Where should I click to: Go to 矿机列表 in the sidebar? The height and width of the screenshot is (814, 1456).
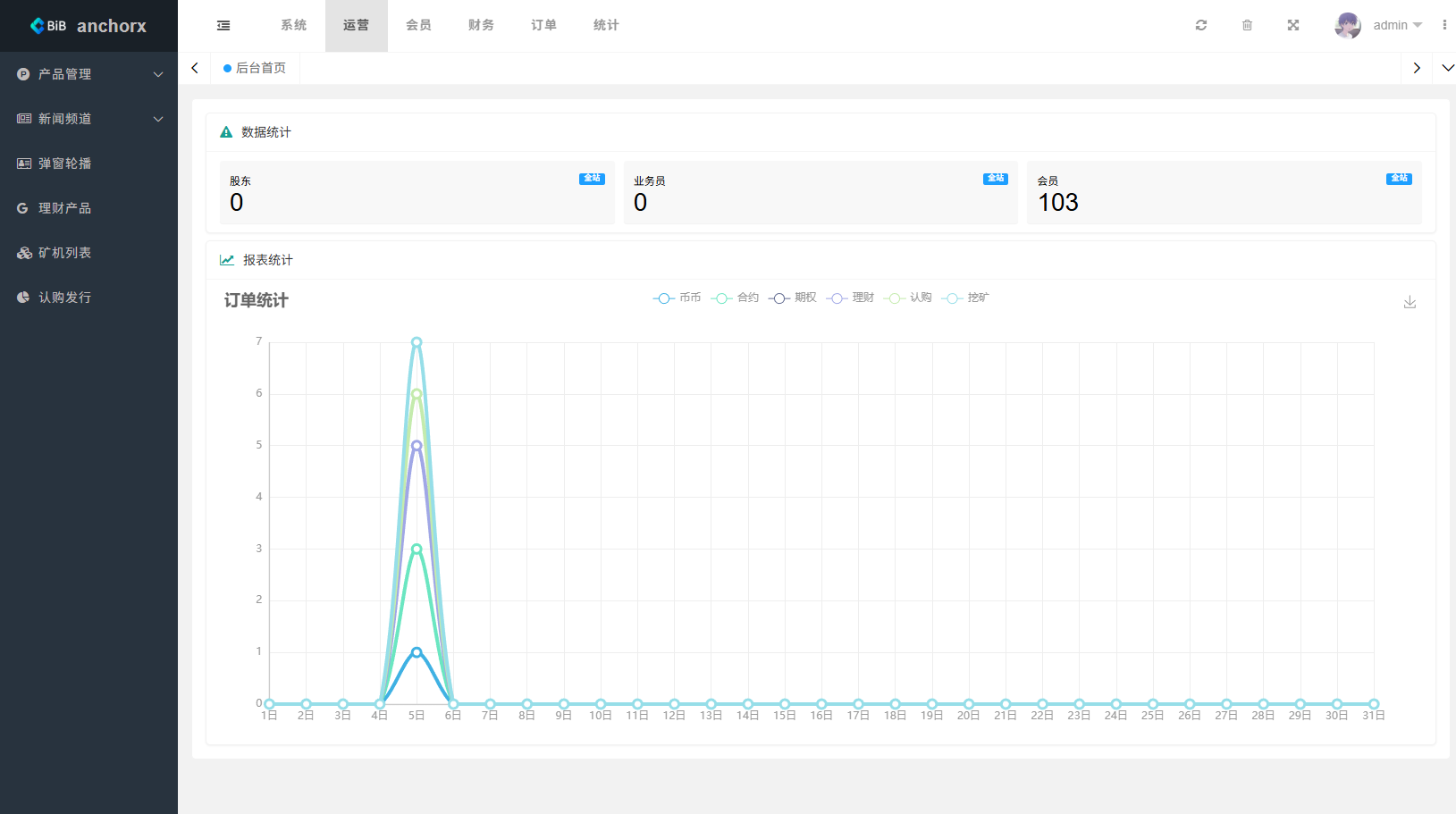pyautogui.click(x=64, y=253)
